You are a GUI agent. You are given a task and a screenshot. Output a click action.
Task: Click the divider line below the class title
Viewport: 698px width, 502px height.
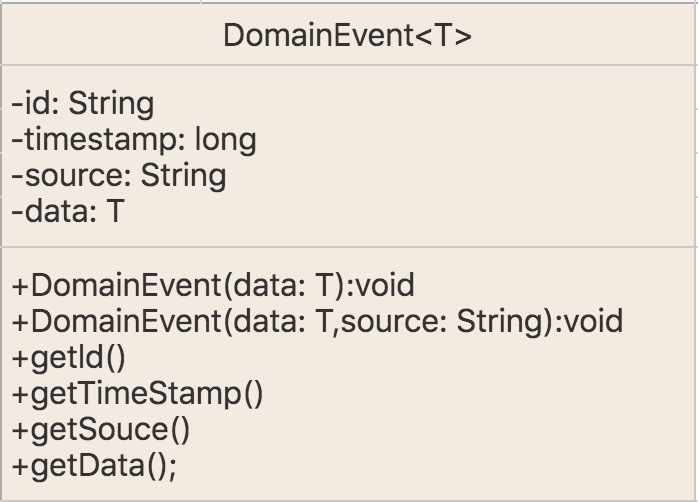pyautogui.click(x=349, y=65)
